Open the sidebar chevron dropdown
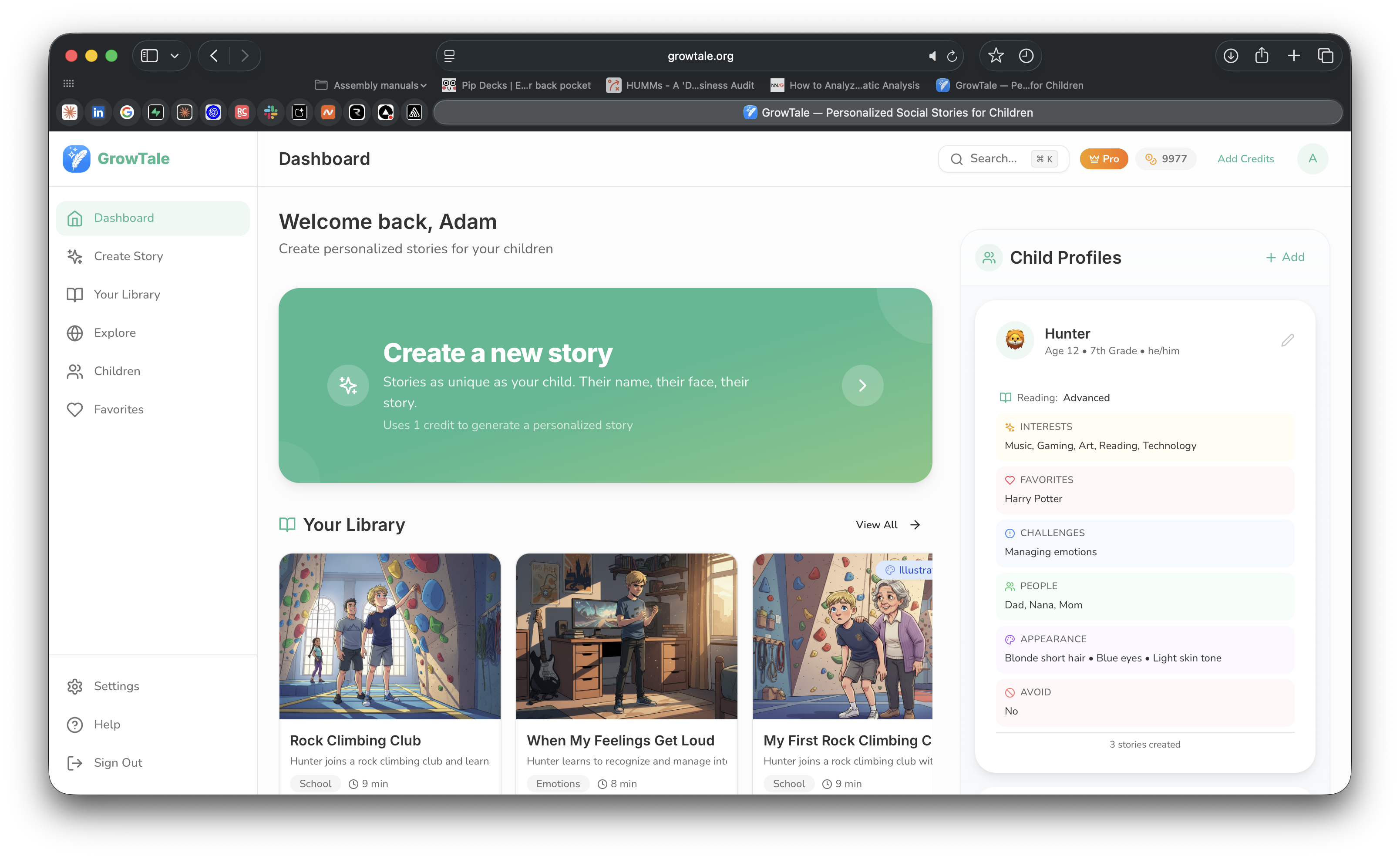 coord(175,56)
